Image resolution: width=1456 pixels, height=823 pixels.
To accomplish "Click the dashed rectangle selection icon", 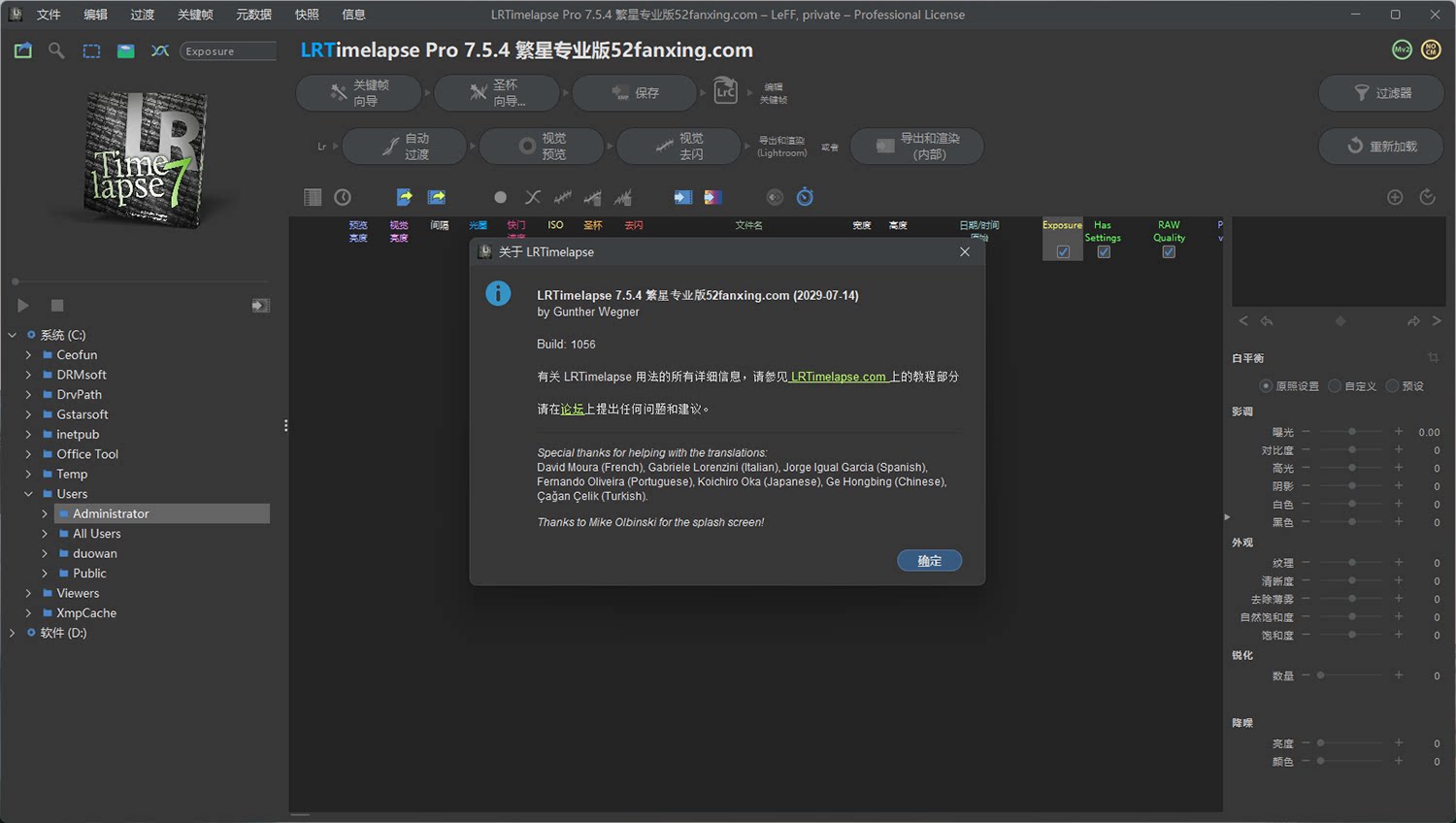I will tap(91, 51).
